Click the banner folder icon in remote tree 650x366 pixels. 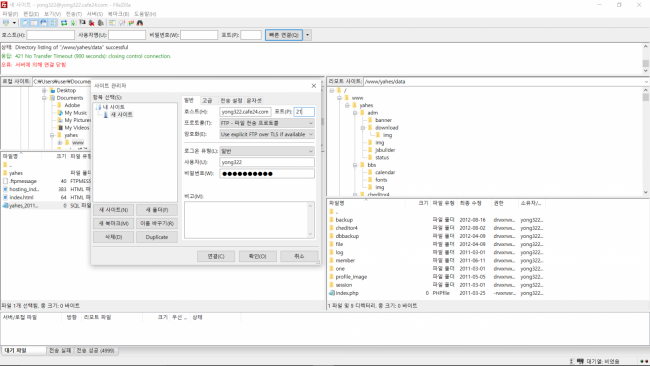click(370, 120)
